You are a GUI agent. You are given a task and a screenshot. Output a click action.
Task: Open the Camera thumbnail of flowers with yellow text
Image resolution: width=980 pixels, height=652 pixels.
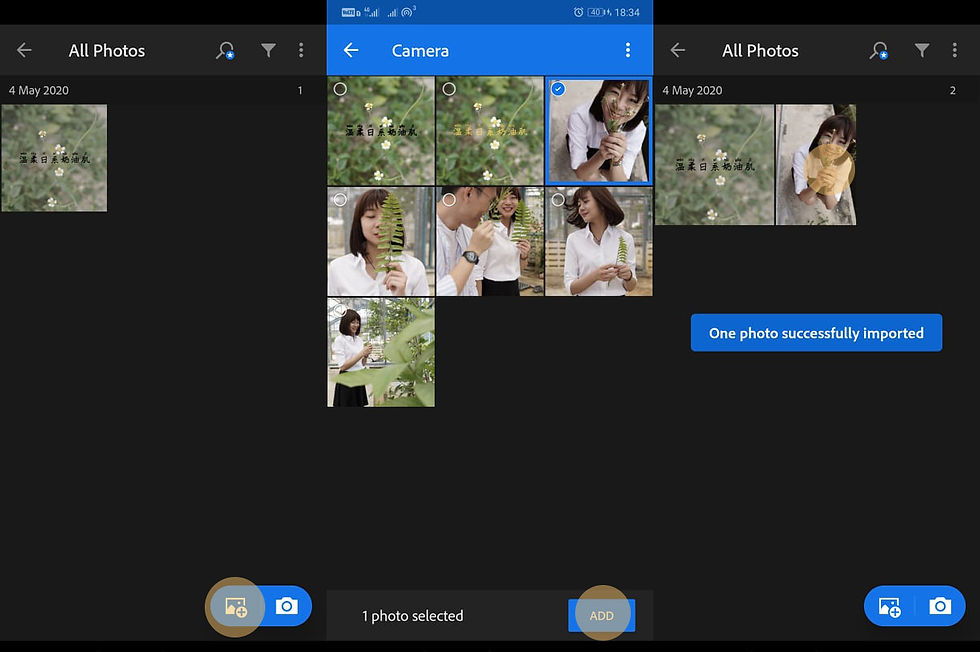pos(489,131)
